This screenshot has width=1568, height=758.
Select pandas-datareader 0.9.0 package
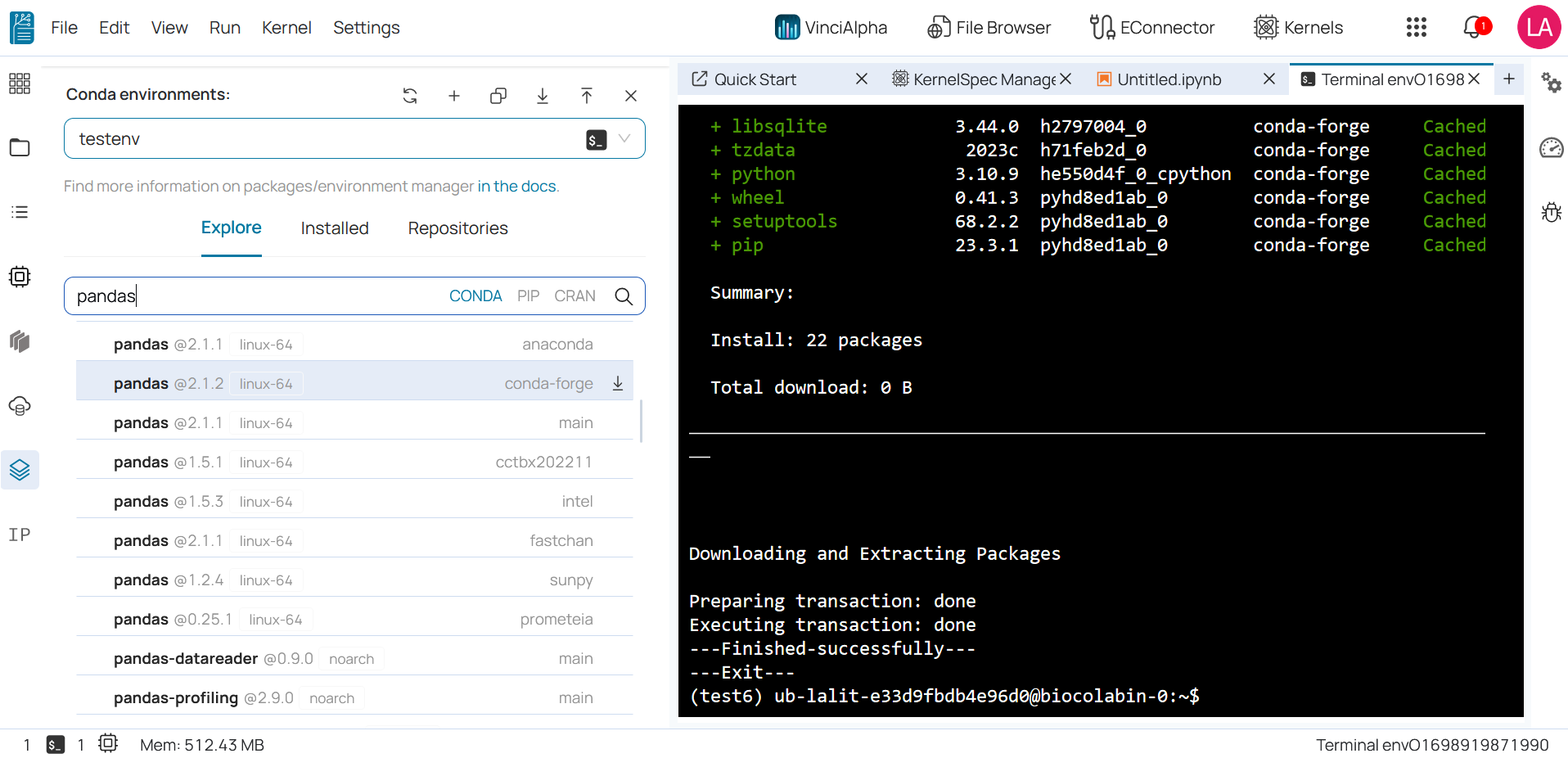click(x=354, y=659)
